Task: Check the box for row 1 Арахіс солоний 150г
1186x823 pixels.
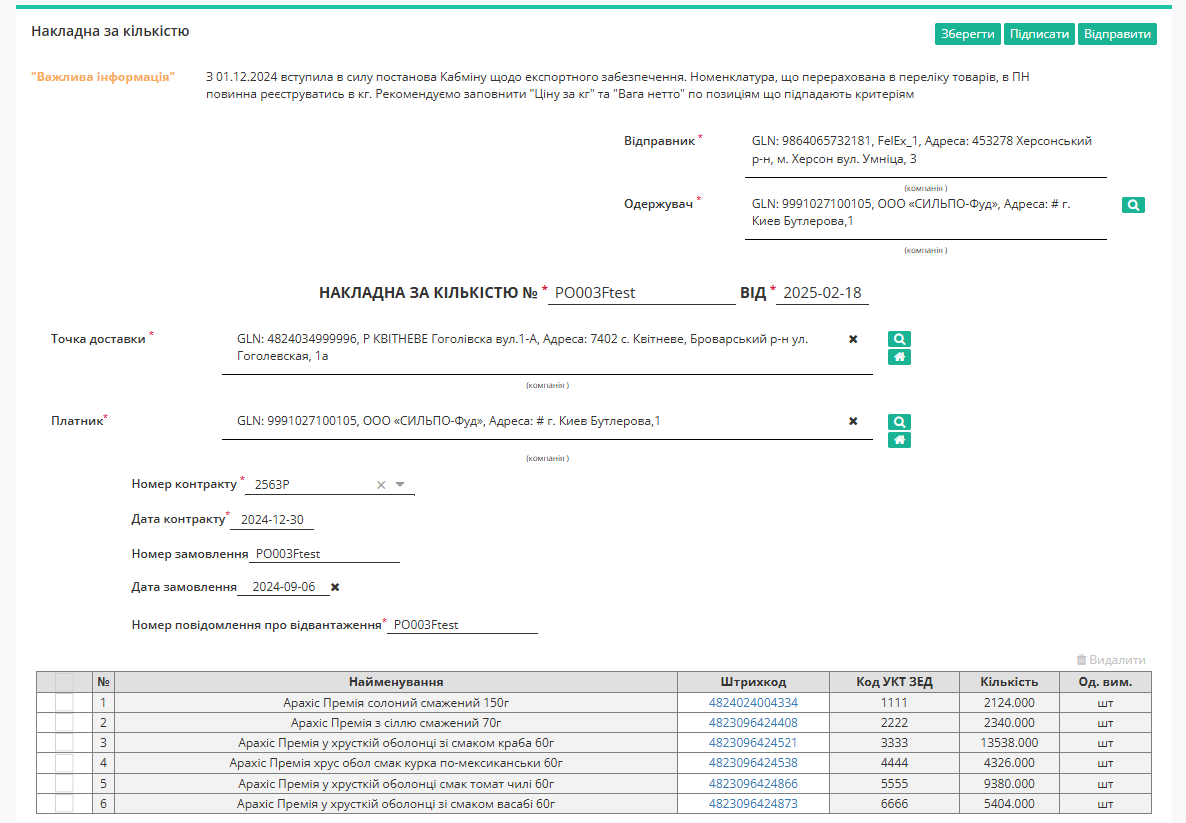Action: 64,703
